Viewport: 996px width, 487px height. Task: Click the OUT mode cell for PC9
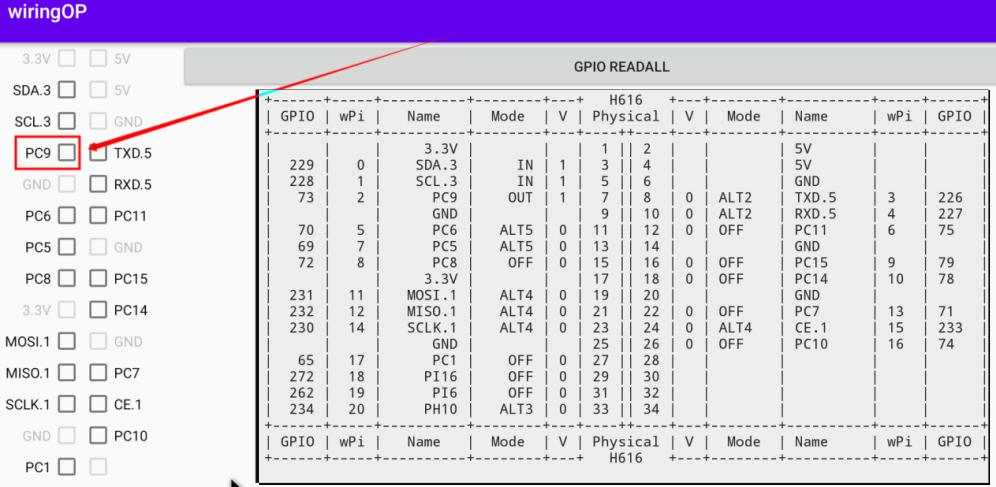520,198
